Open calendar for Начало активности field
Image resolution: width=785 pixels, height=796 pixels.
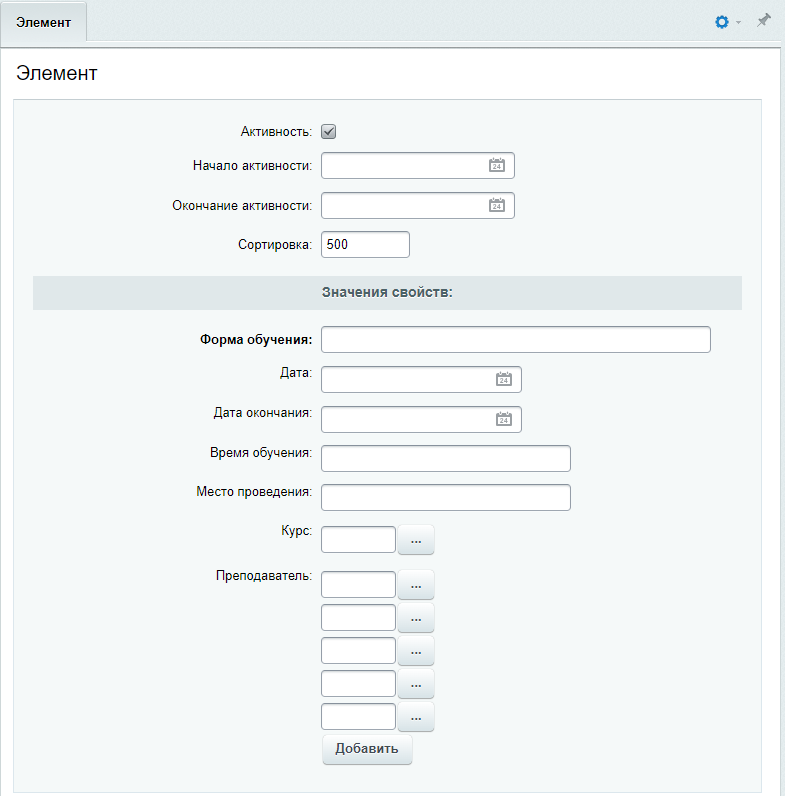(x=497, y=165)
